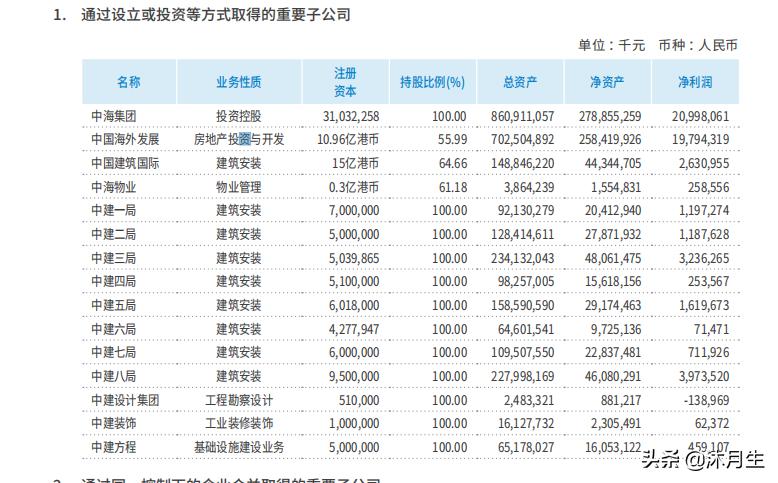Click total assets 234,132,043
This screenshot has height=483, width=778.
pos(522,258)
